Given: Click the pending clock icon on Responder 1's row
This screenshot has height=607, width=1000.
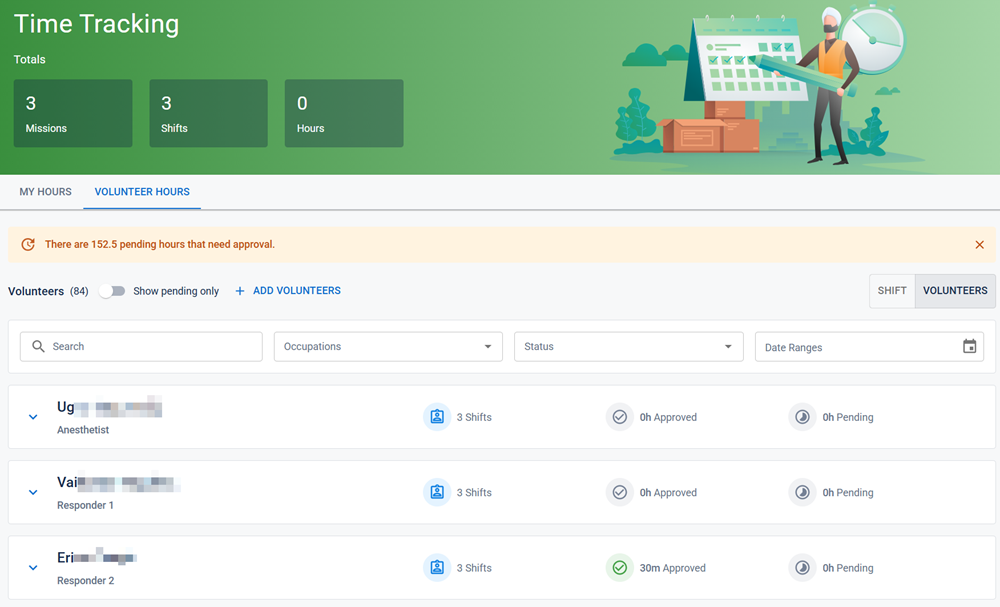Looking at the screenshot, I should pyautogui.click(x=803, y=492).
